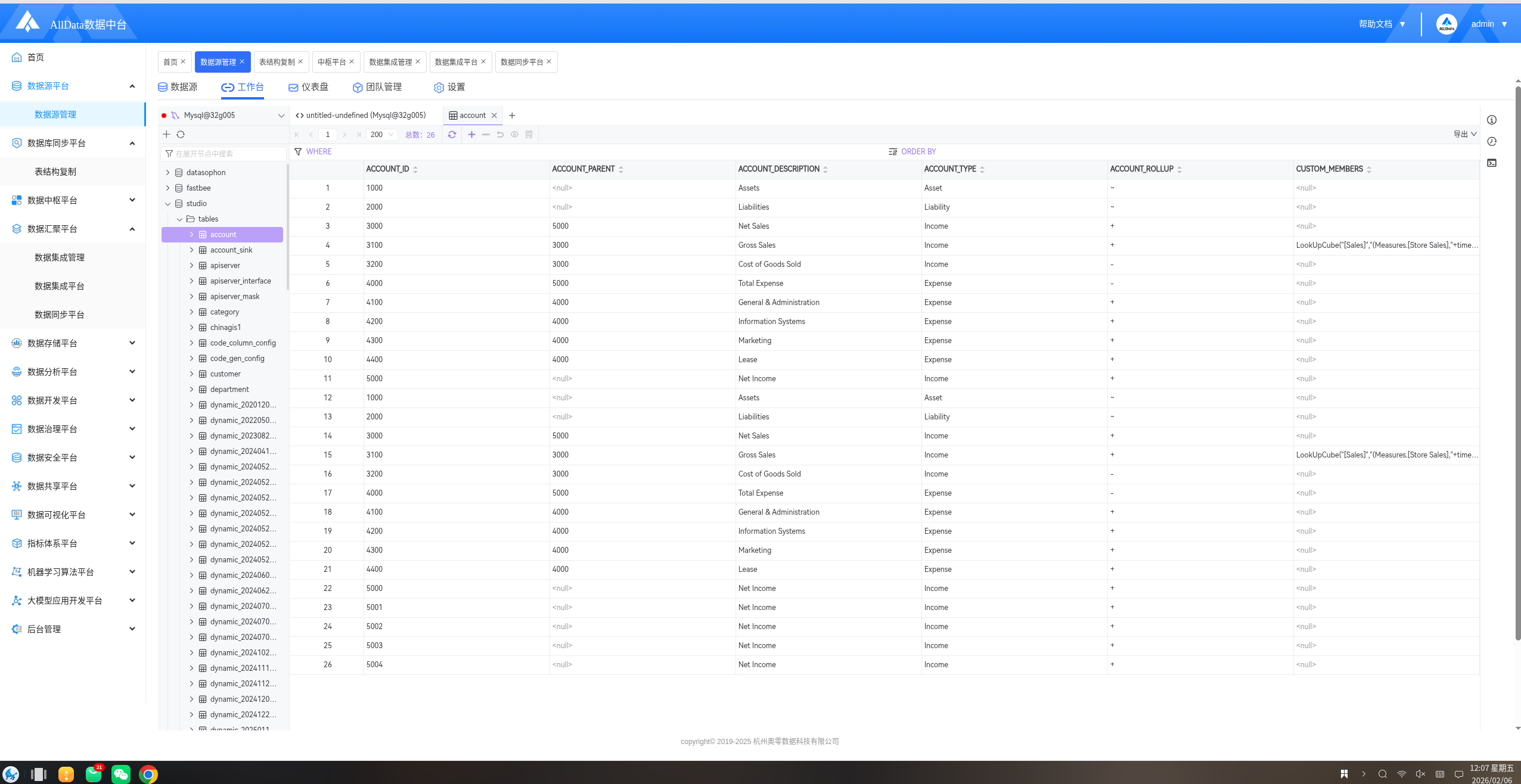Click the vertical page scrollbar

[x=1517, y=357]
